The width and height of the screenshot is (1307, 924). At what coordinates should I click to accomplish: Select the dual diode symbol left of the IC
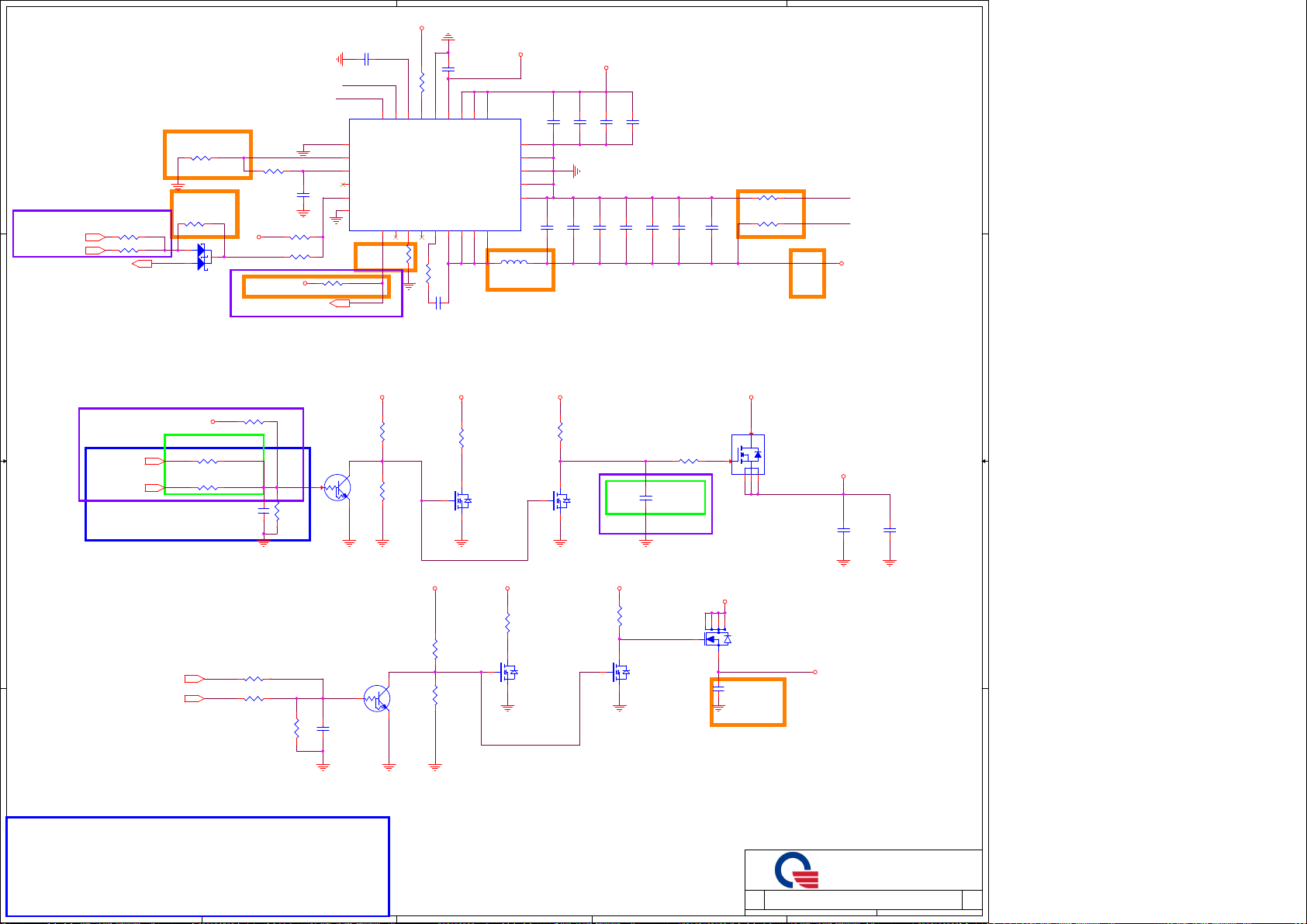tap(203, 257)
